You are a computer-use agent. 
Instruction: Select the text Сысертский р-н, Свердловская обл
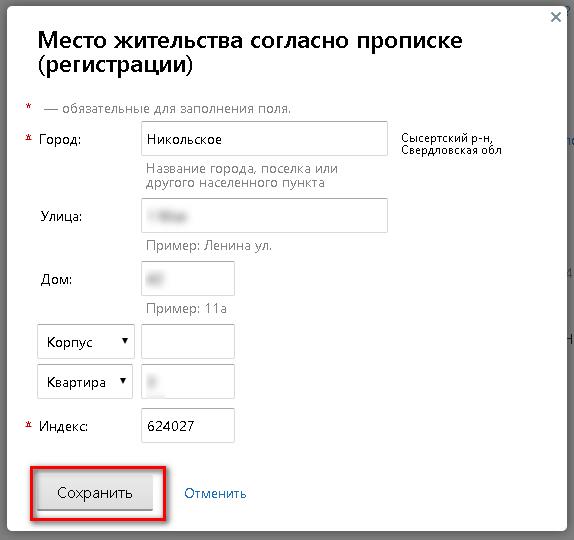pos(451,144)
